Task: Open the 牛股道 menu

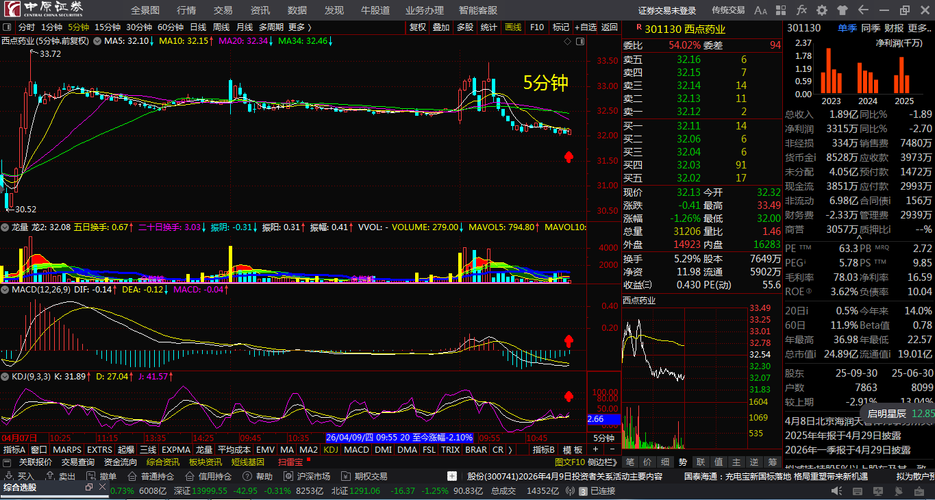Action: (376, 10)
